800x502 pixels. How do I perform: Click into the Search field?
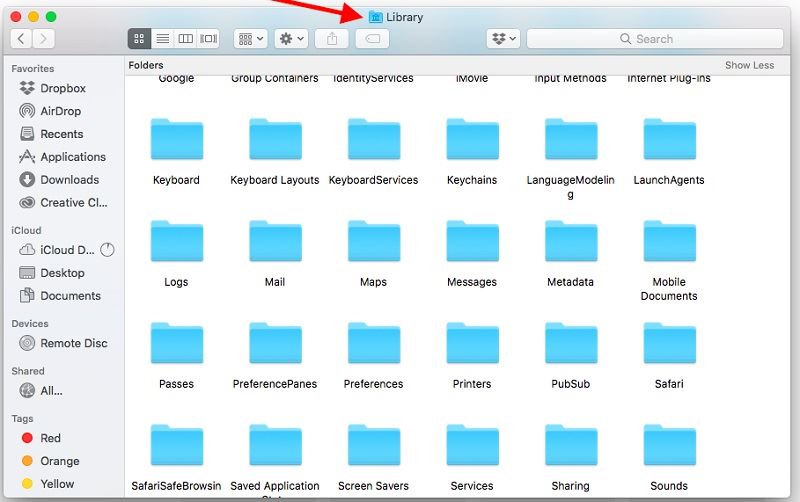point(655,39)
